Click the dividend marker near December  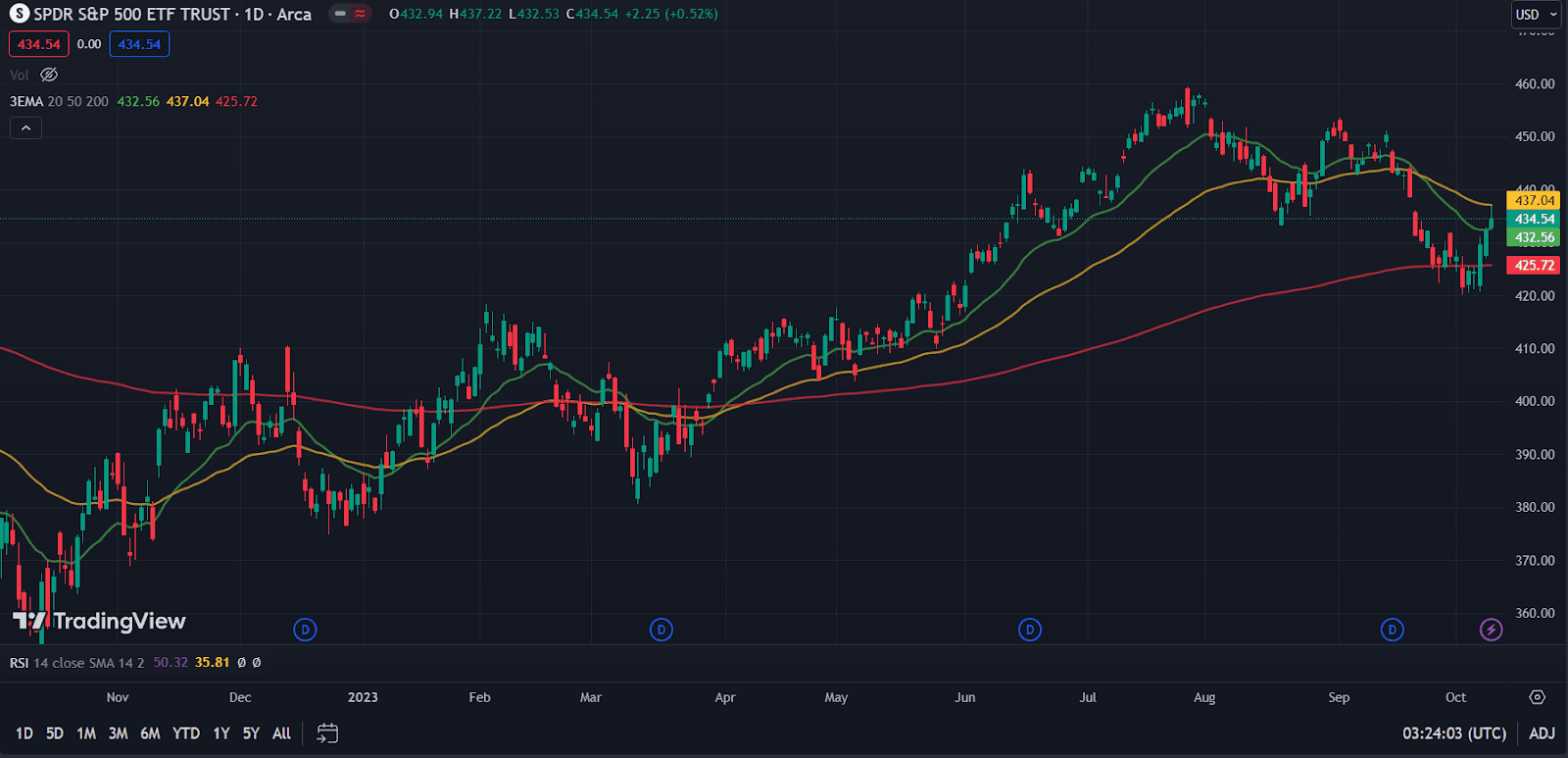(x=305, y=630)
